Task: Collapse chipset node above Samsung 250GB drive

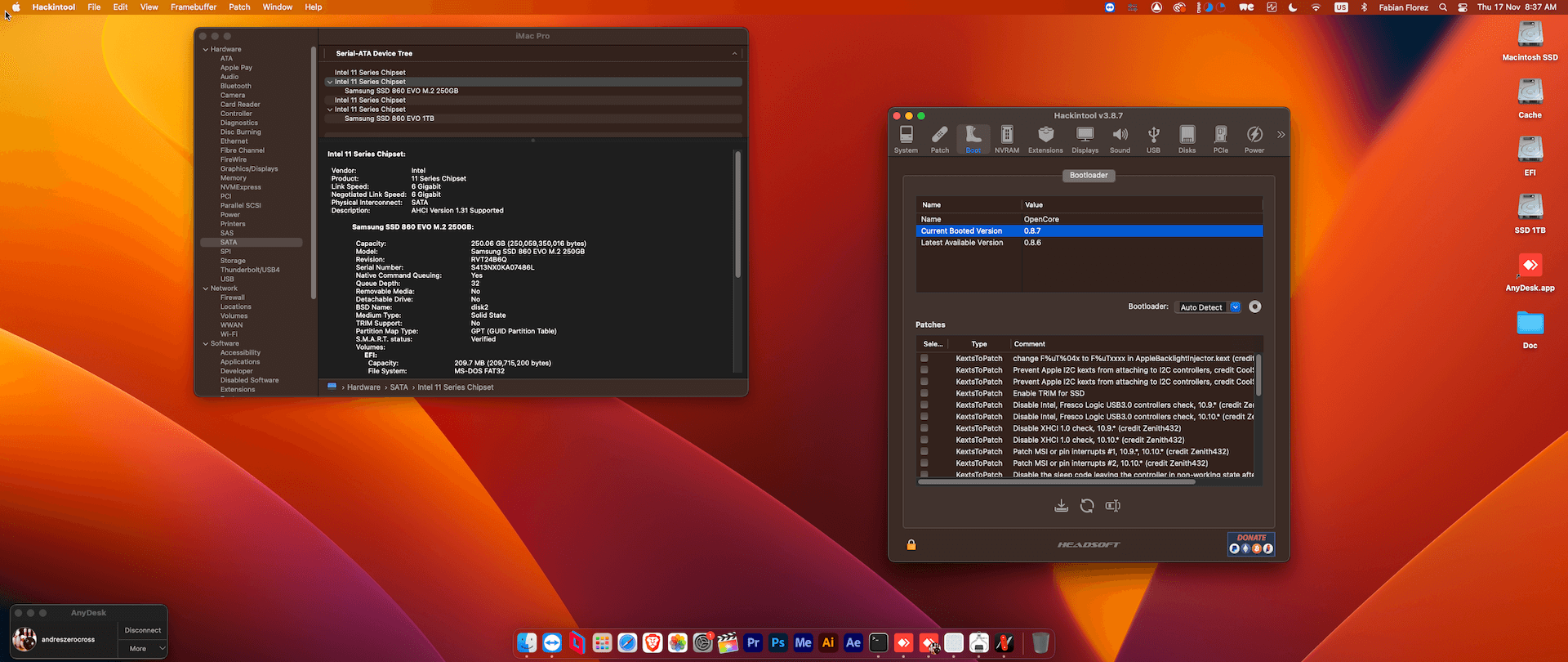Action: 330,82
